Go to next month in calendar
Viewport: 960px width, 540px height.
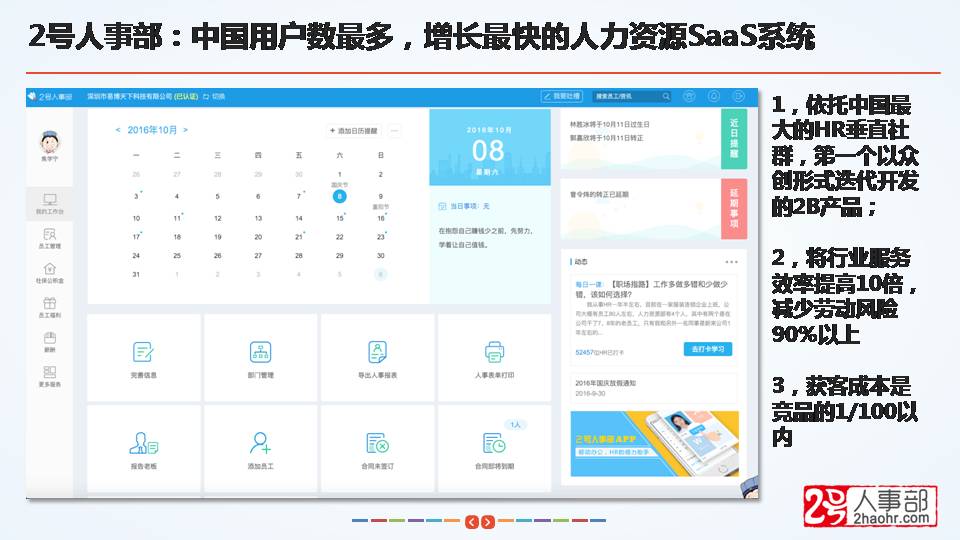click(x=185, y=130)
